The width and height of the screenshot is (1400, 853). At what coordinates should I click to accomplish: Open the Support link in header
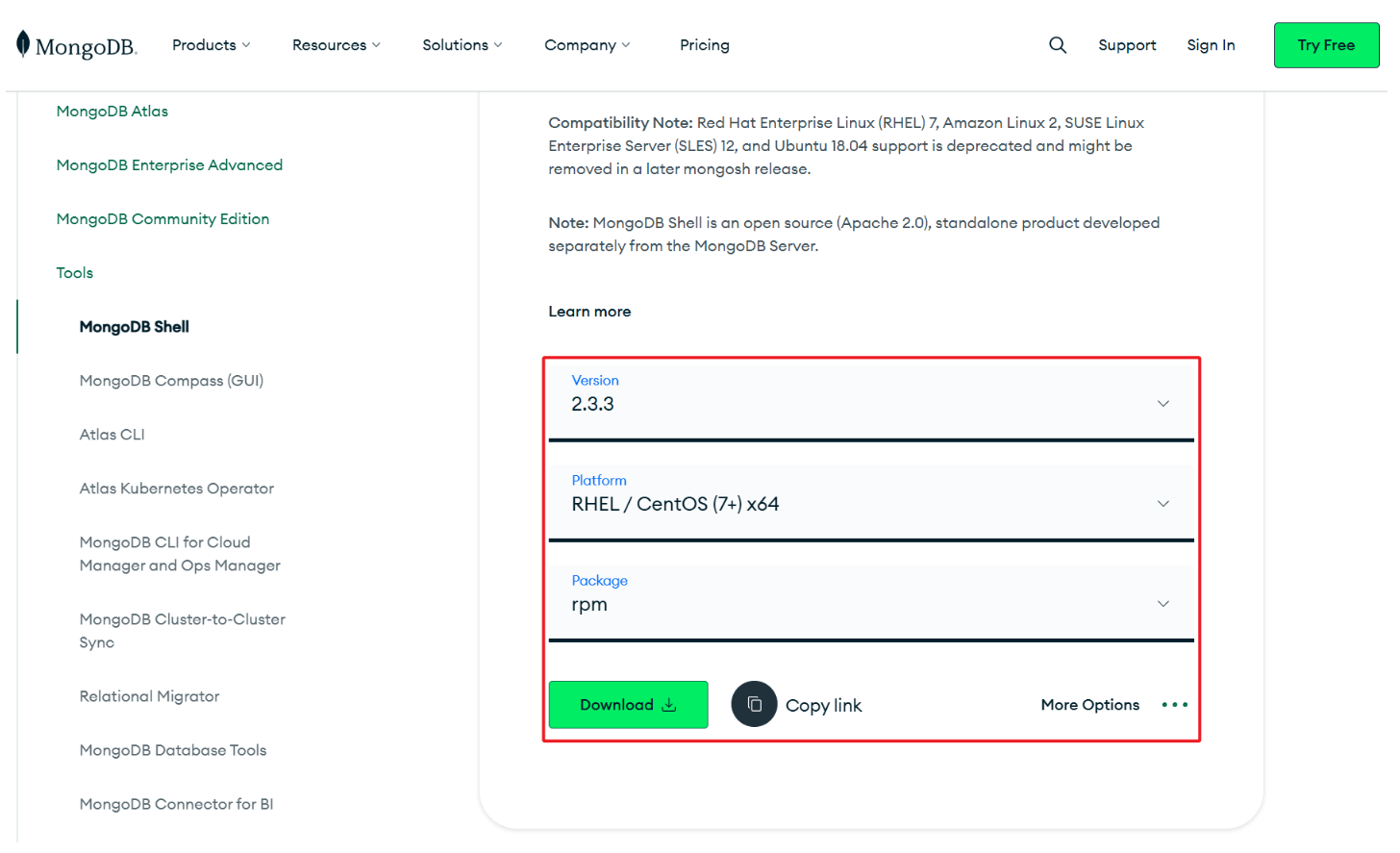click(x=1127, y=45)
